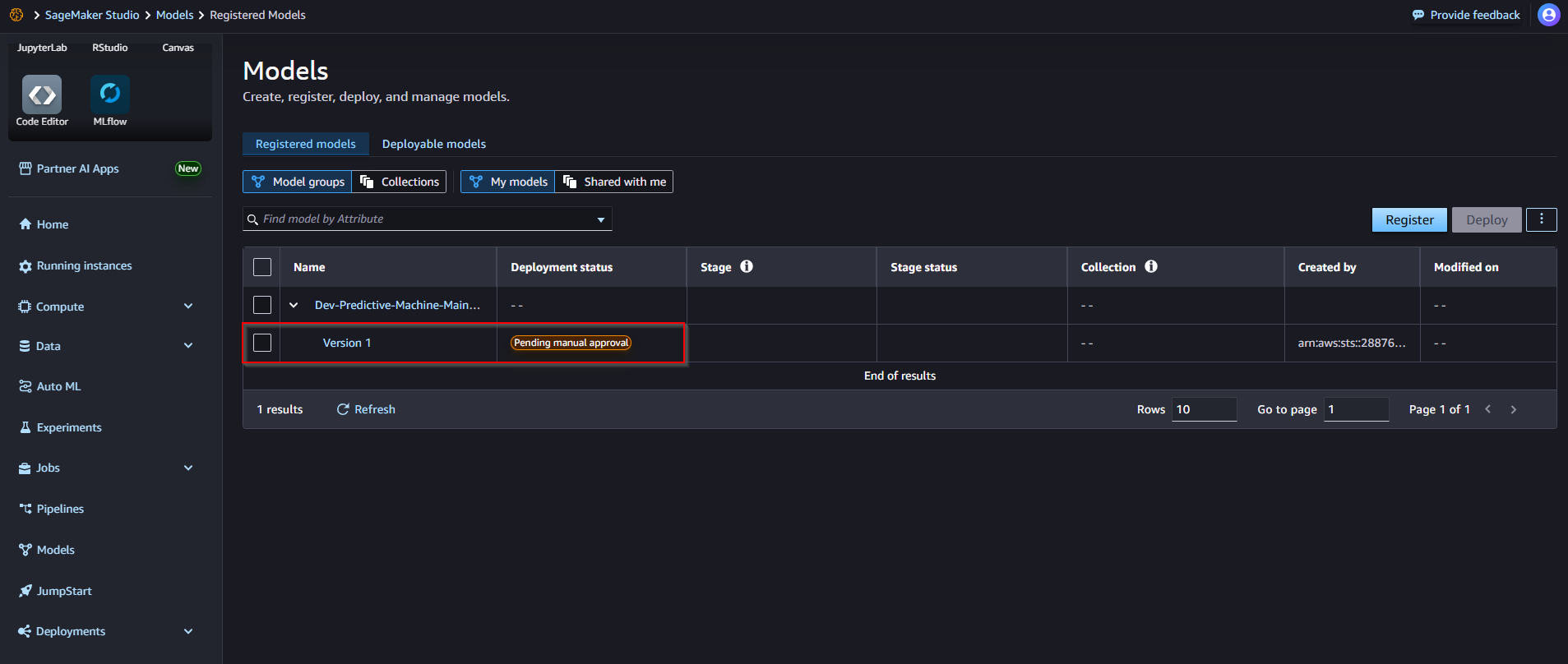Open the Dev-Predictive-Machine-Main model group link
Viewport: 1568px width, 664px height.
click(x=398, y=305)
